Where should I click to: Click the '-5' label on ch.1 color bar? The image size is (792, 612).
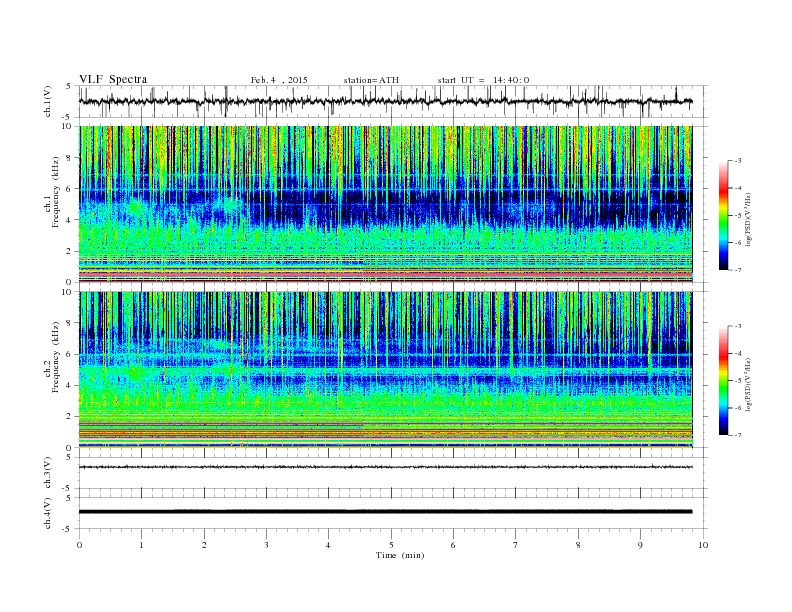point(738,216)
